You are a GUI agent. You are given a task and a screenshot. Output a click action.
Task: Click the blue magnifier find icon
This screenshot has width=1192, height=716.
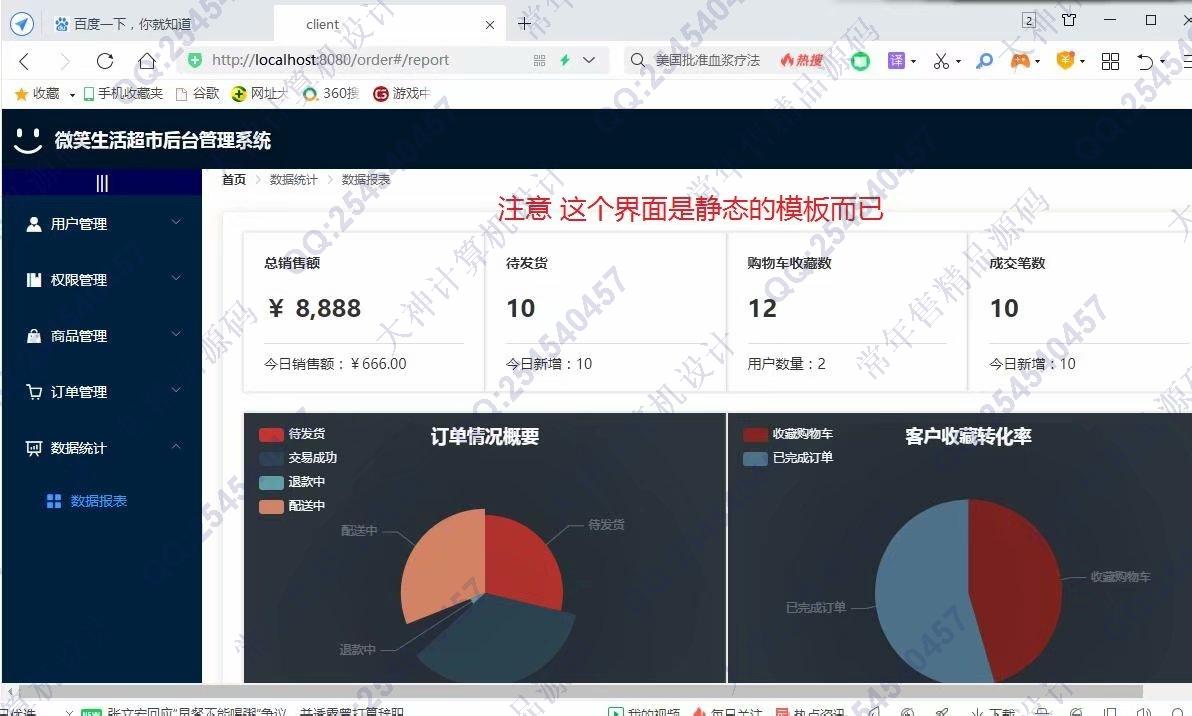coord(984,61)
